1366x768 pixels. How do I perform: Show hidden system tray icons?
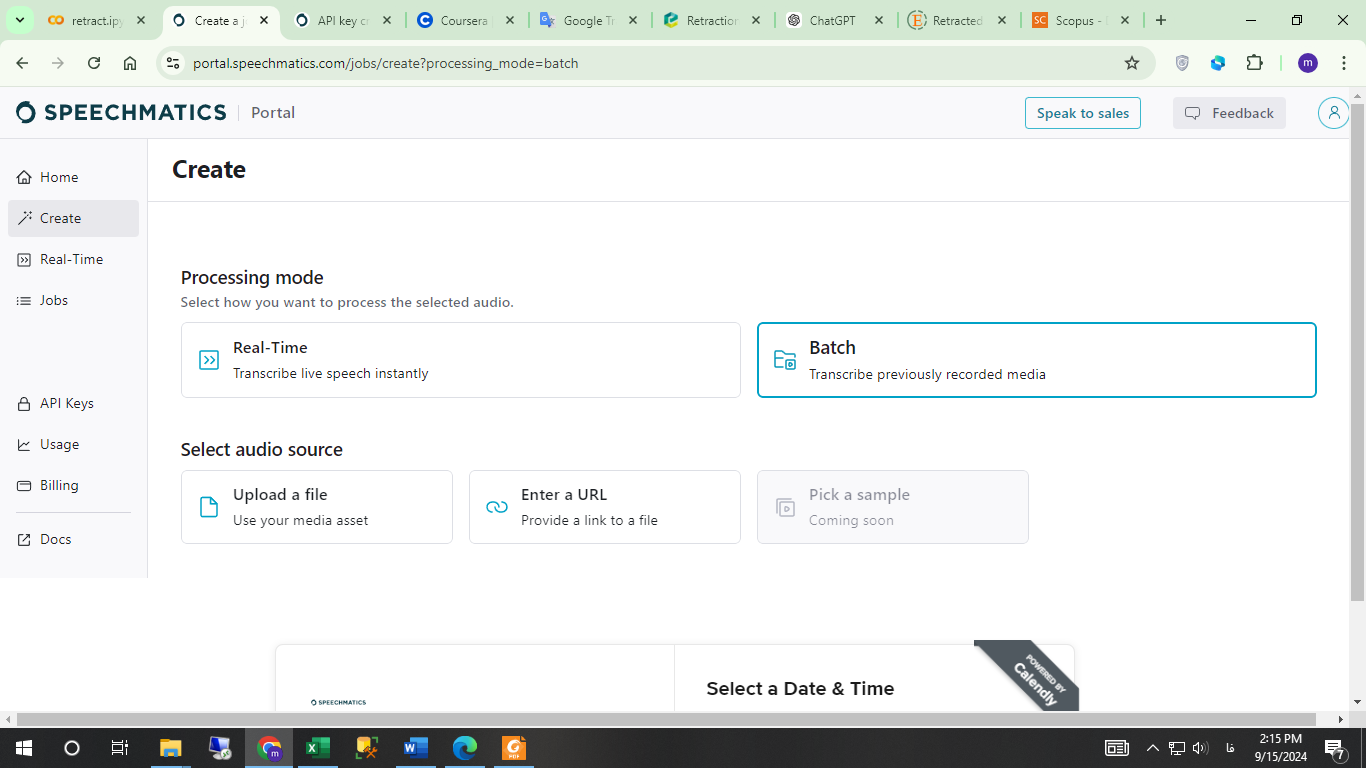1152,748
